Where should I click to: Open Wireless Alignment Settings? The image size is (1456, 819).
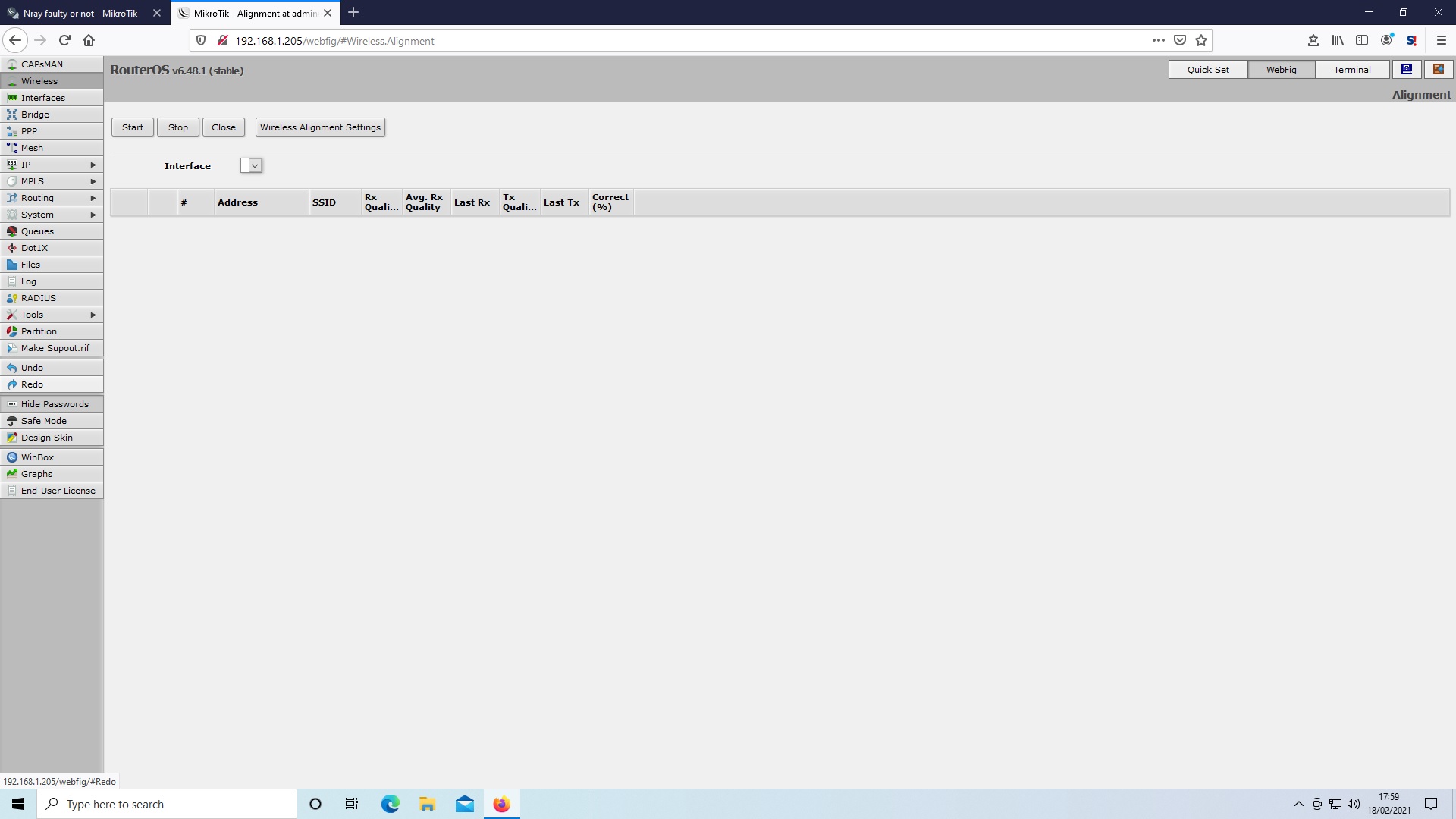coord(320,127)
